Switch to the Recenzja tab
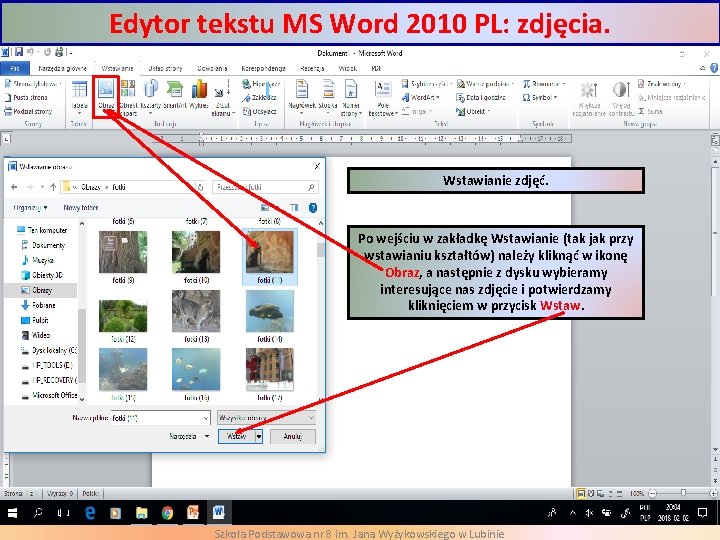The height and width of the screenshot is (540, 720). pyautogui.click(x=312, y=68)
